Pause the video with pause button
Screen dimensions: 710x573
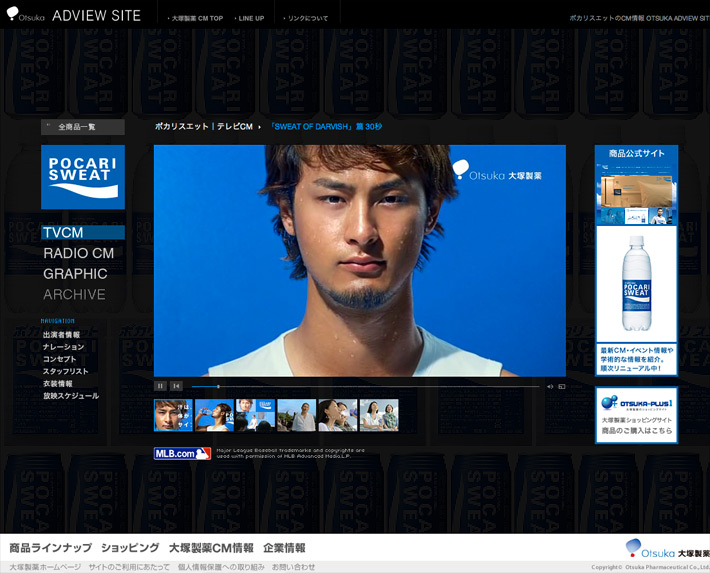click(x=160, y=386)
